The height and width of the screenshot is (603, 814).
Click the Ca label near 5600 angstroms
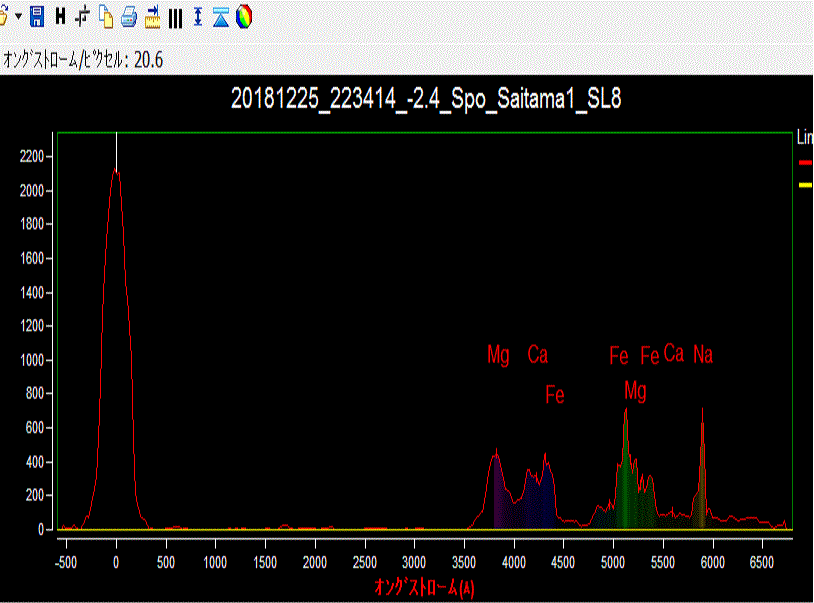(674, 353)
